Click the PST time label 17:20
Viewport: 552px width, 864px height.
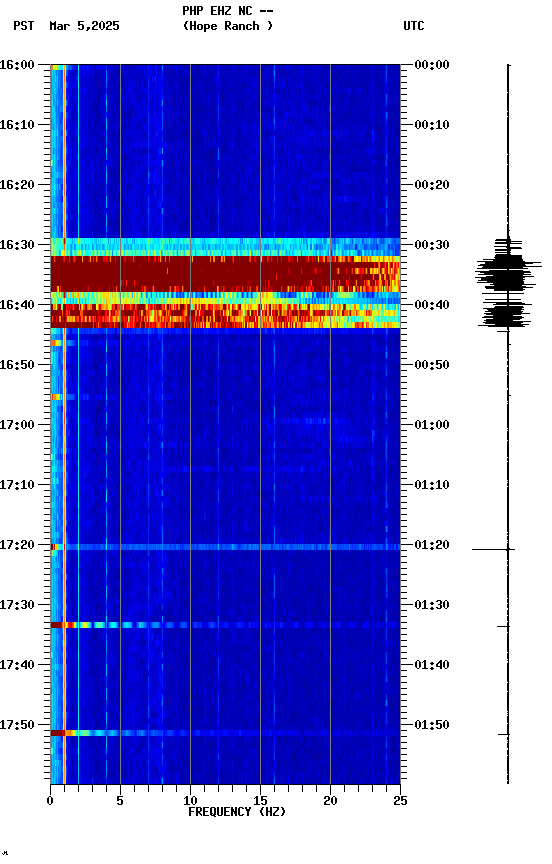[17, 545]
